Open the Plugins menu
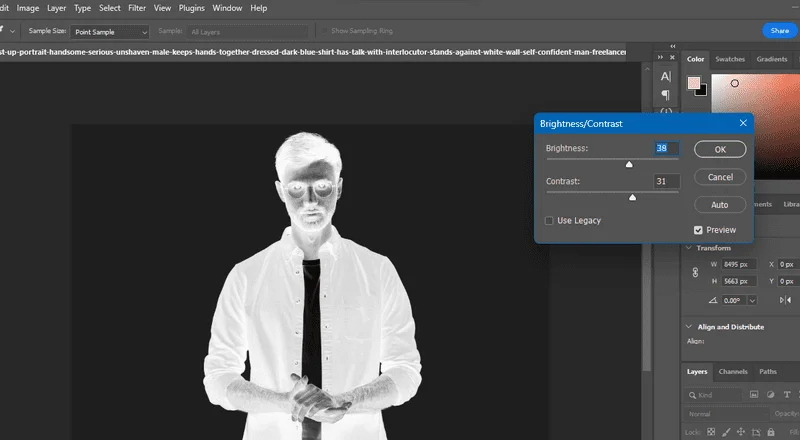The image size is (800, 440). 191,8
